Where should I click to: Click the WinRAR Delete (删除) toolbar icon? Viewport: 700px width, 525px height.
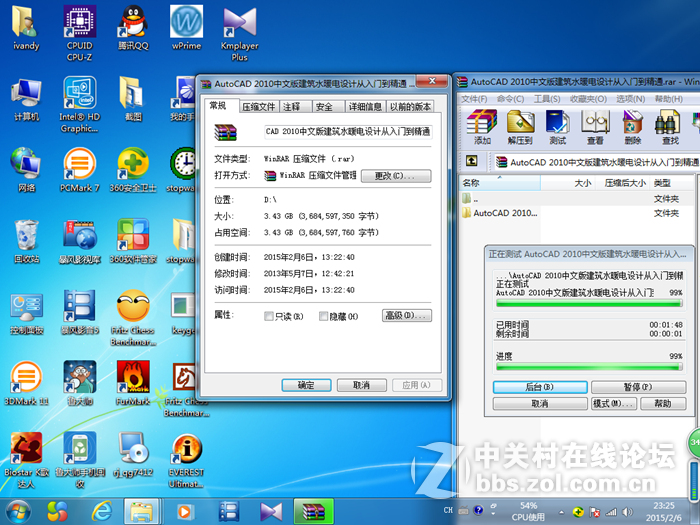click(633, 127)
